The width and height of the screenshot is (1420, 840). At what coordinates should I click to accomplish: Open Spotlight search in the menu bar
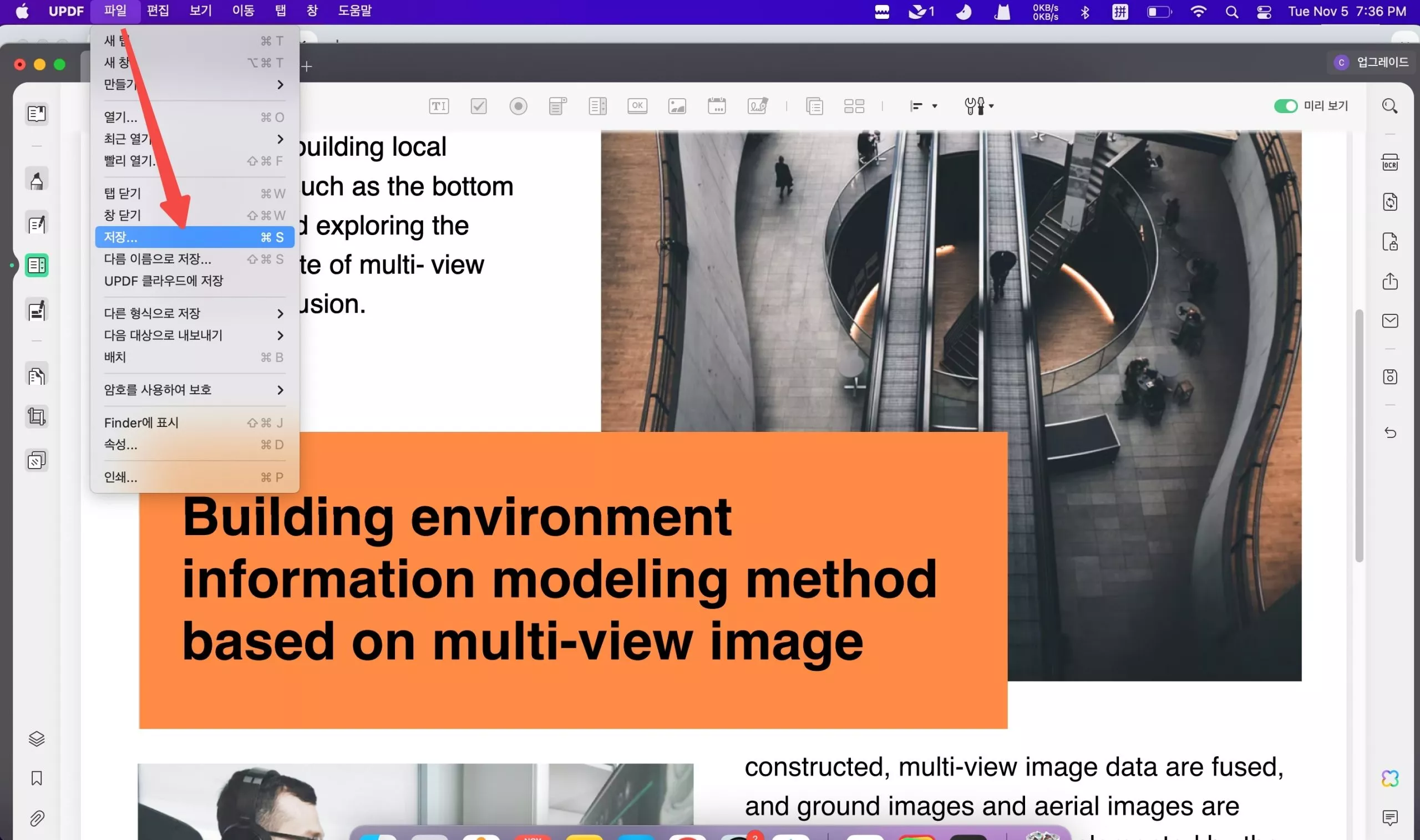click(1231, 11)
